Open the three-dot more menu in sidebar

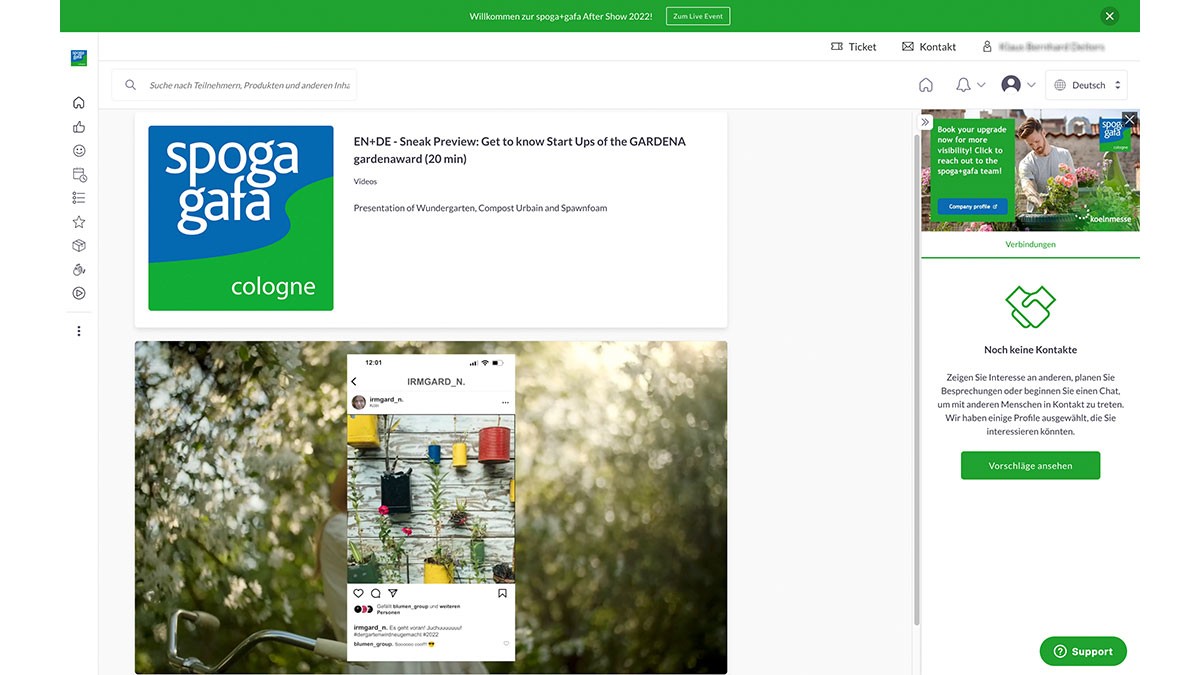[x=79, y=331]
